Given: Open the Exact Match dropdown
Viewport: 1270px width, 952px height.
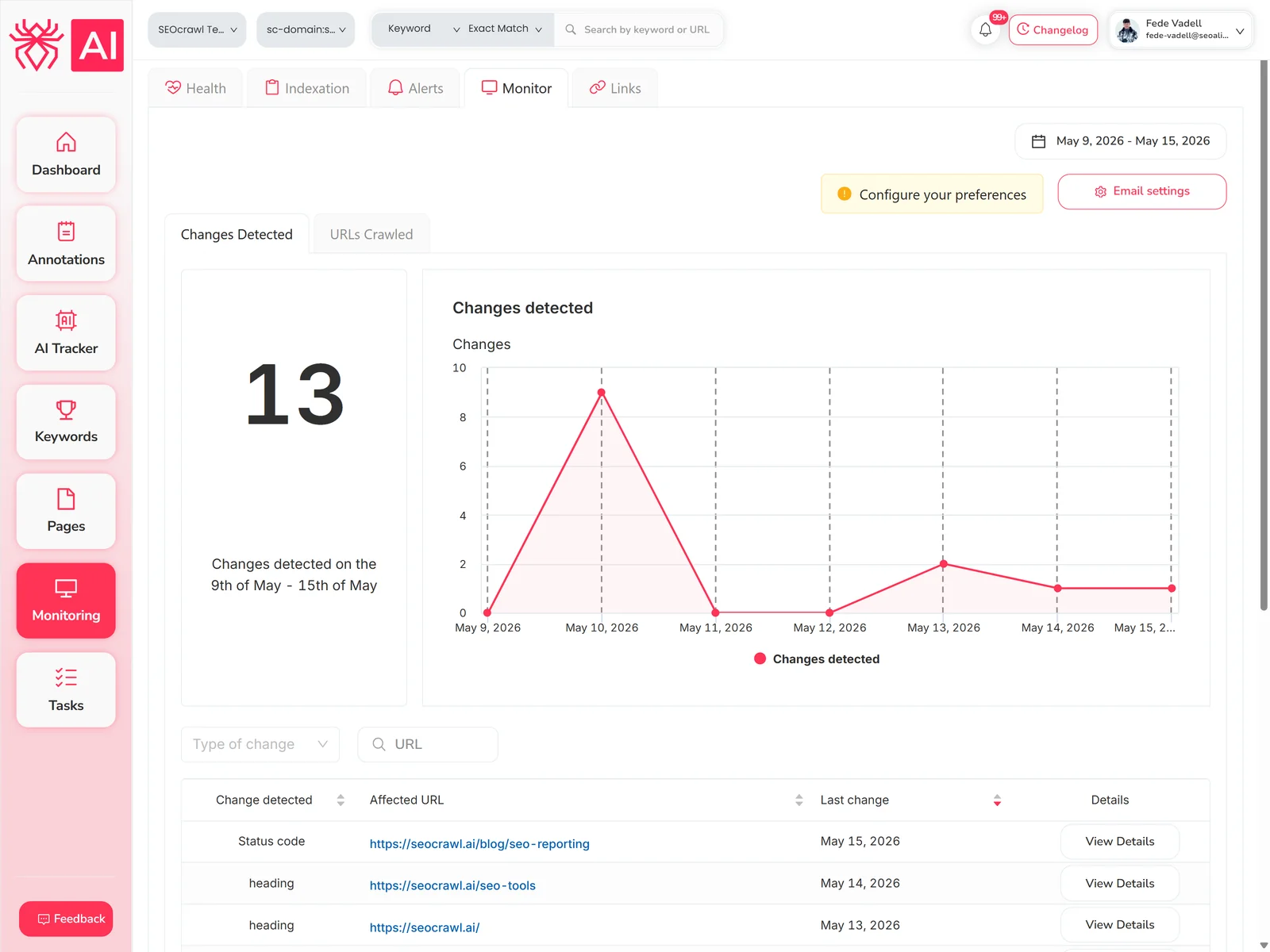Looking at the screenshot, I should (505, 29).
